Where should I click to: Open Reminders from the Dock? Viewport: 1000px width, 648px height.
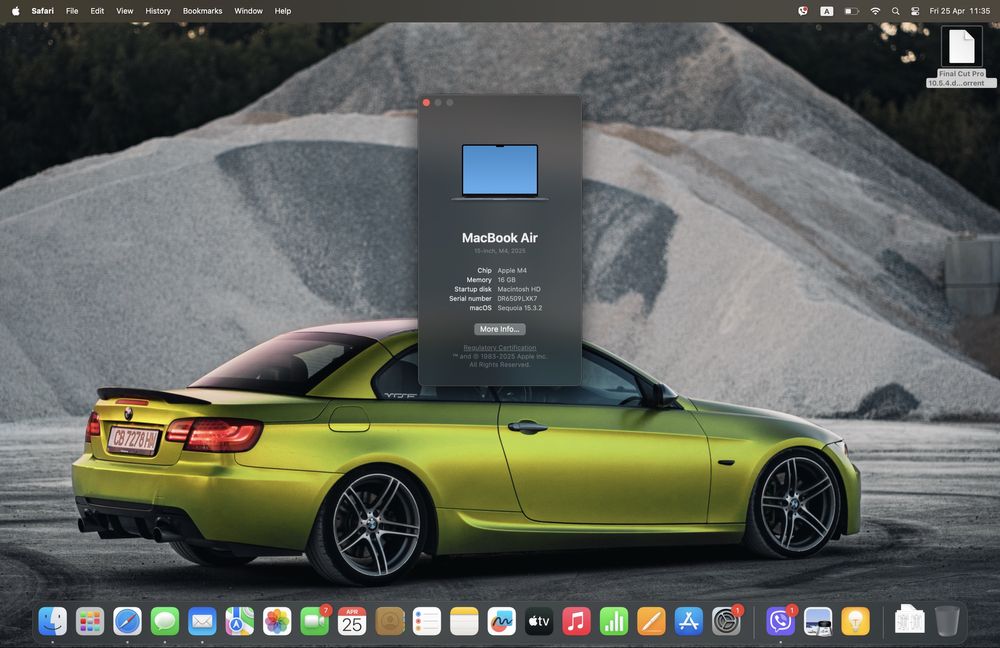point(427,621)
